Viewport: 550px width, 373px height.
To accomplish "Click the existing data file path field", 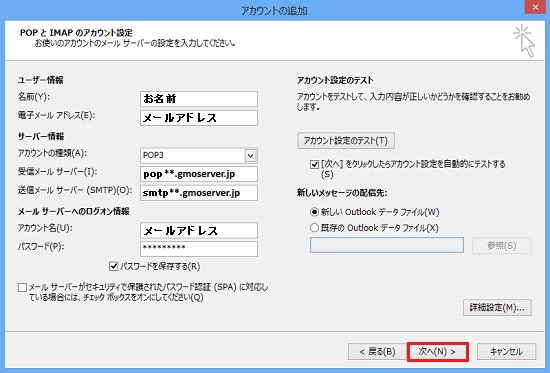I will [387, 245].
